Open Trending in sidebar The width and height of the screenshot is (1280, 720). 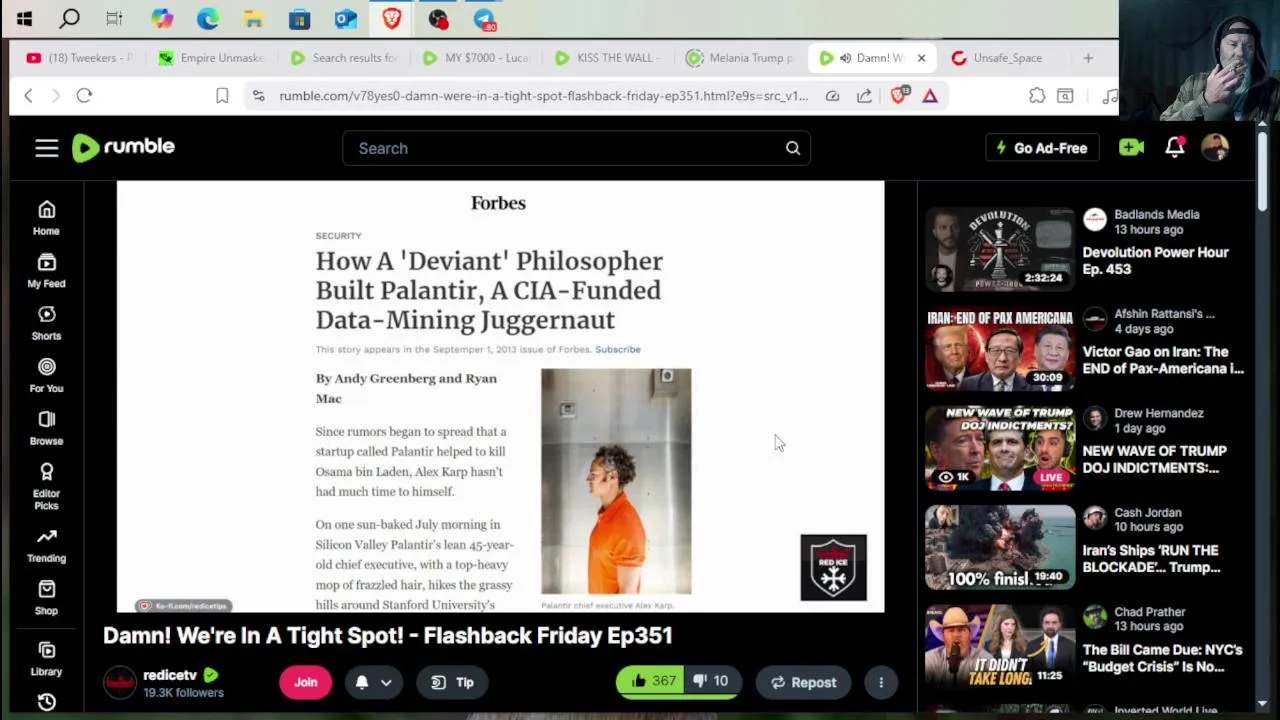tap(46, 545)
